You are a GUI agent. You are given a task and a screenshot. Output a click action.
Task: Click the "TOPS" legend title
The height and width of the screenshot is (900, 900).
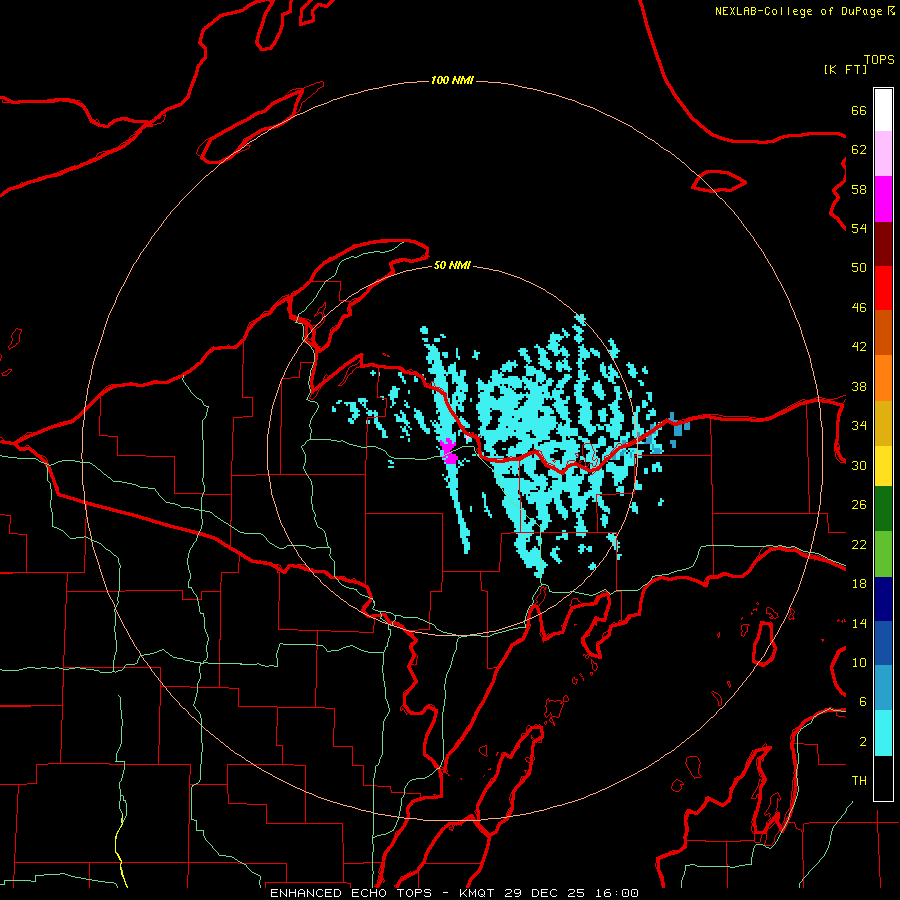click(879, 60)
